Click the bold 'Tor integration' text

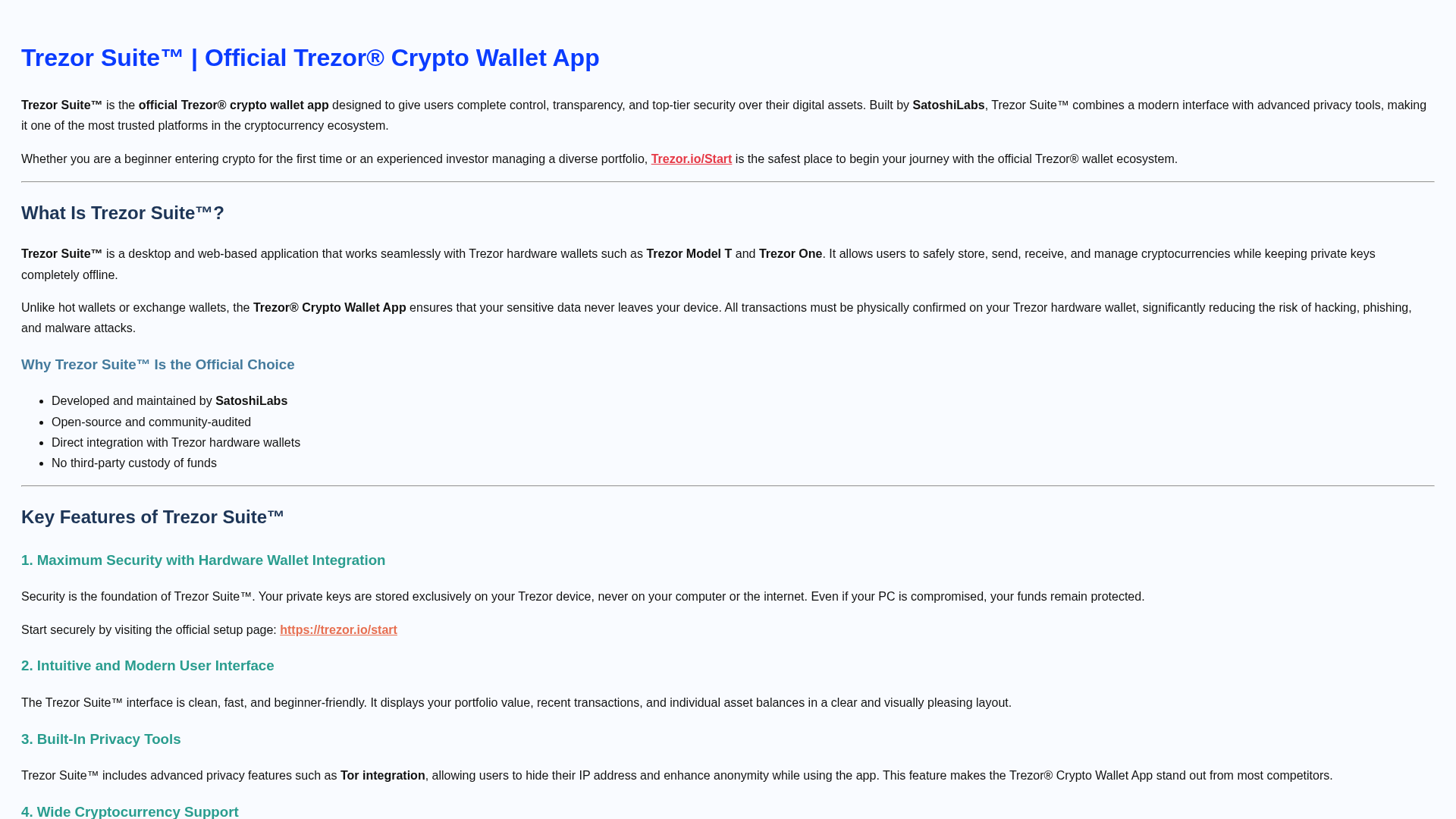click(382, 776)
